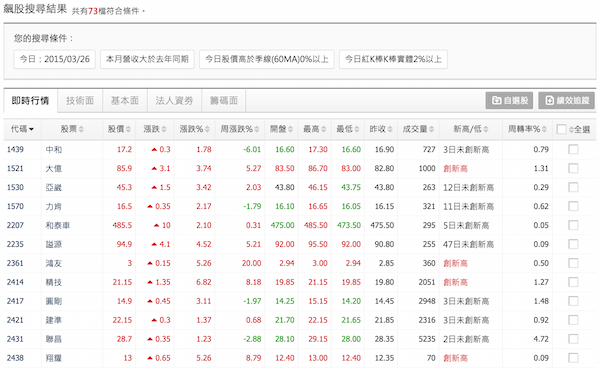Click weekly change value -6.01
This screenshot has height=369, width=600.
(x=252, y=149)
